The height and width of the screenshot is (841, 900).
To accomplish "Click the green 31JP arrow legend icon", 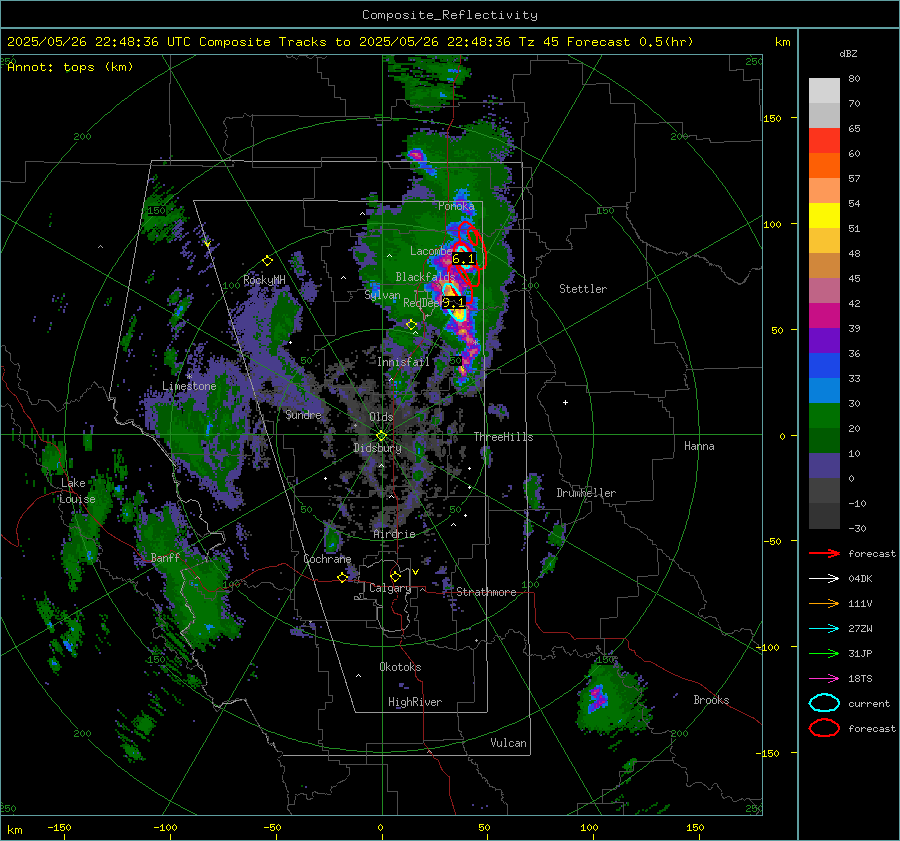I will 824,653.
